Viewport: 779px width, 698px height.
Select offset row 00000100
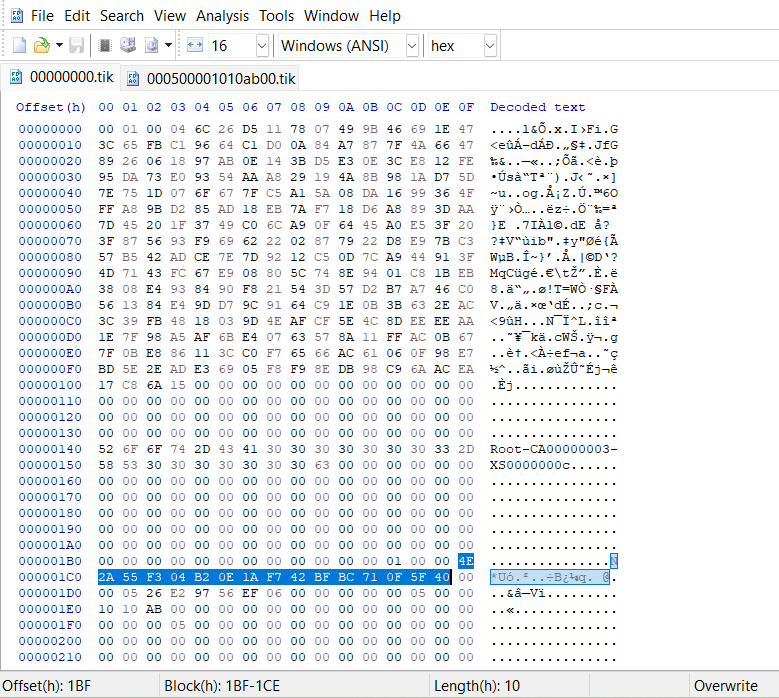coord(50,386)
